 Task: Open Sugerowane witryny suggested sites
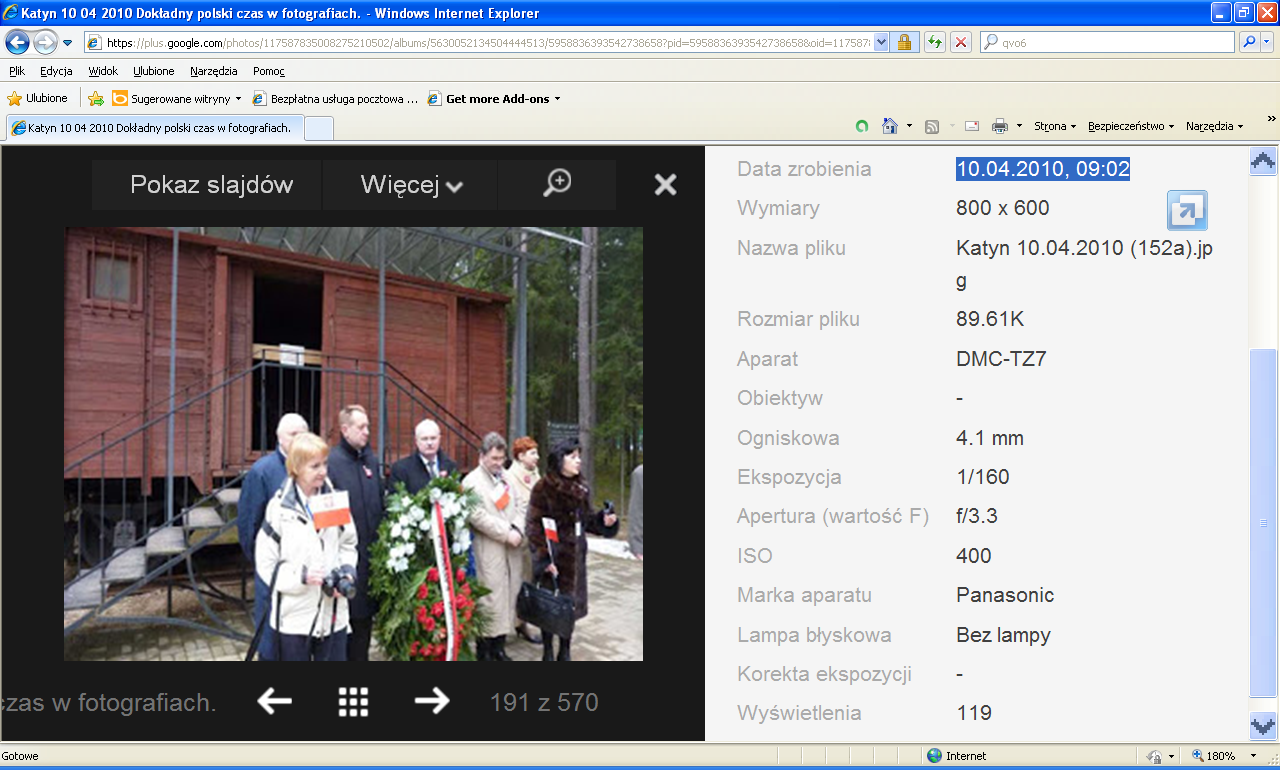pyautogui.click(x=177, y=98)
